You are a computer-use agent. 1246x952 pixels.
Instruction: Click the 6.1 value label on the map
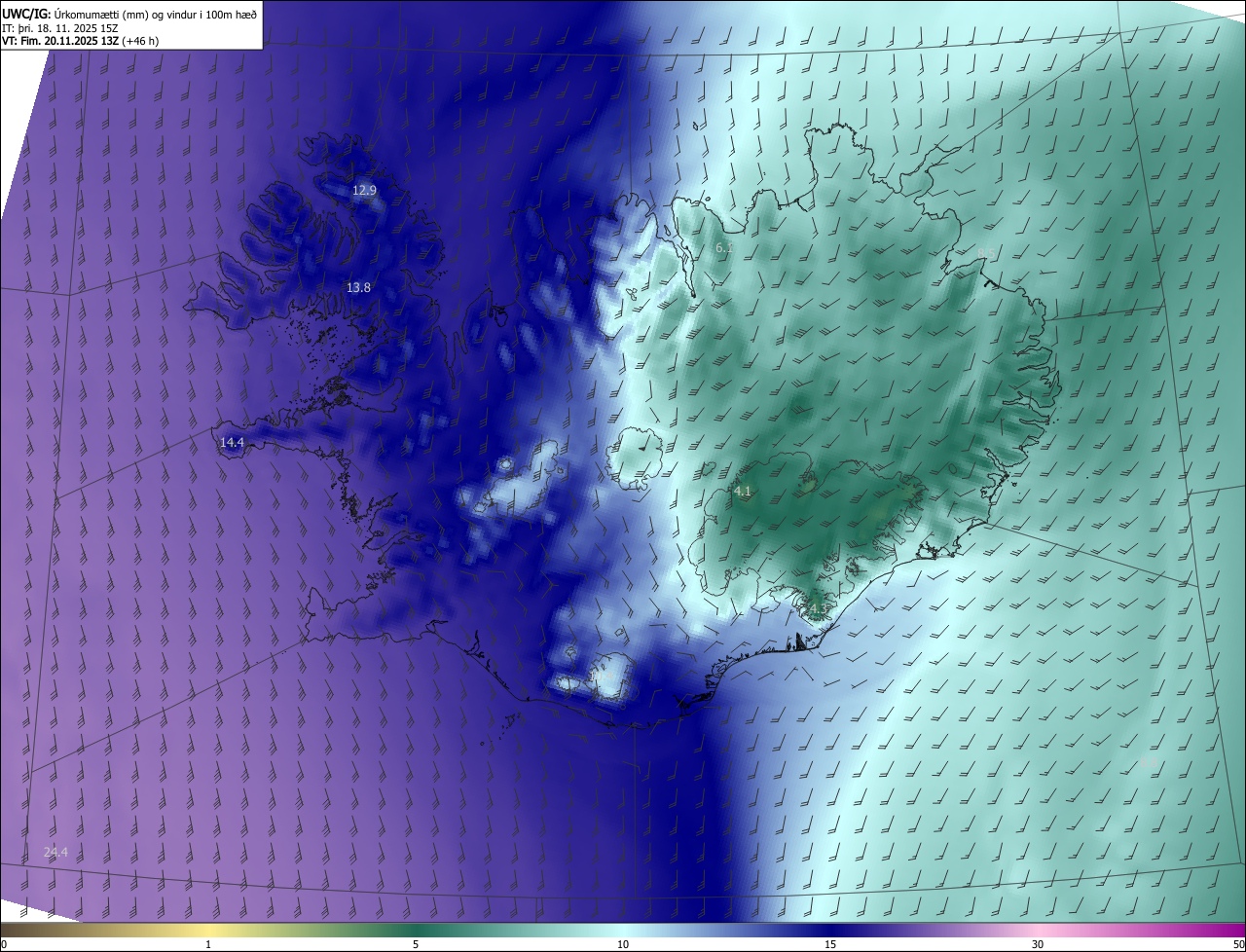[x=723, y=248]
